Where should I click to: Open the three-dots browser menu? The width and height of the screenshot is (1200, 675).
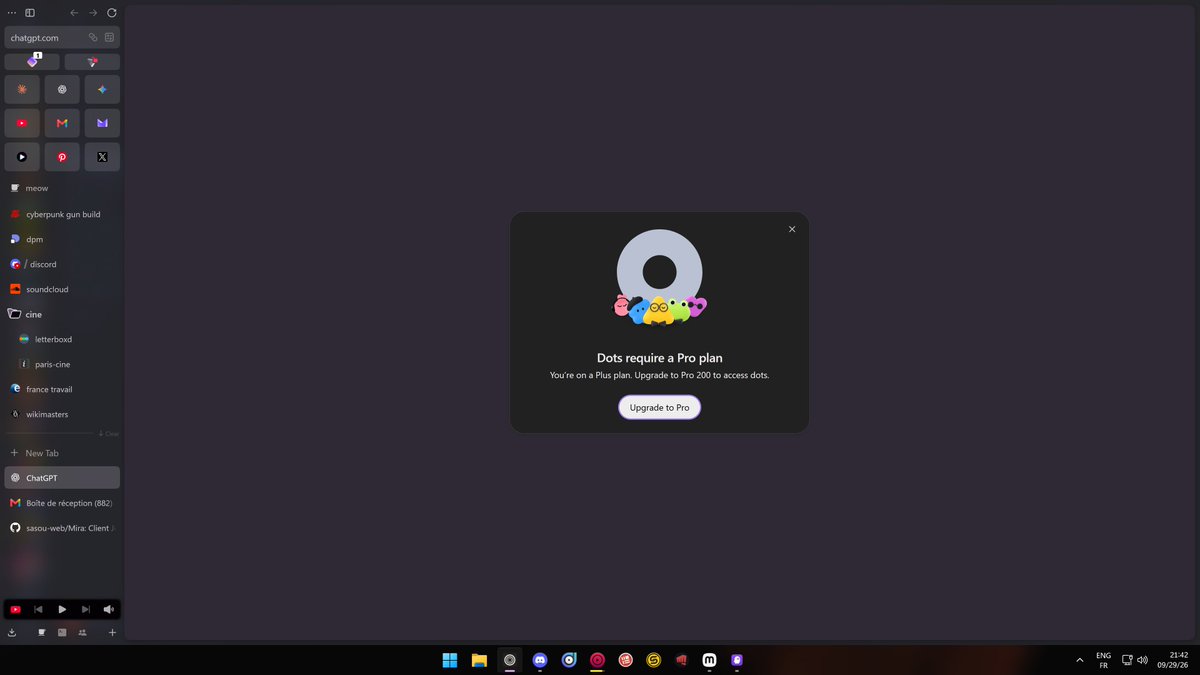(x=12, y=13)
